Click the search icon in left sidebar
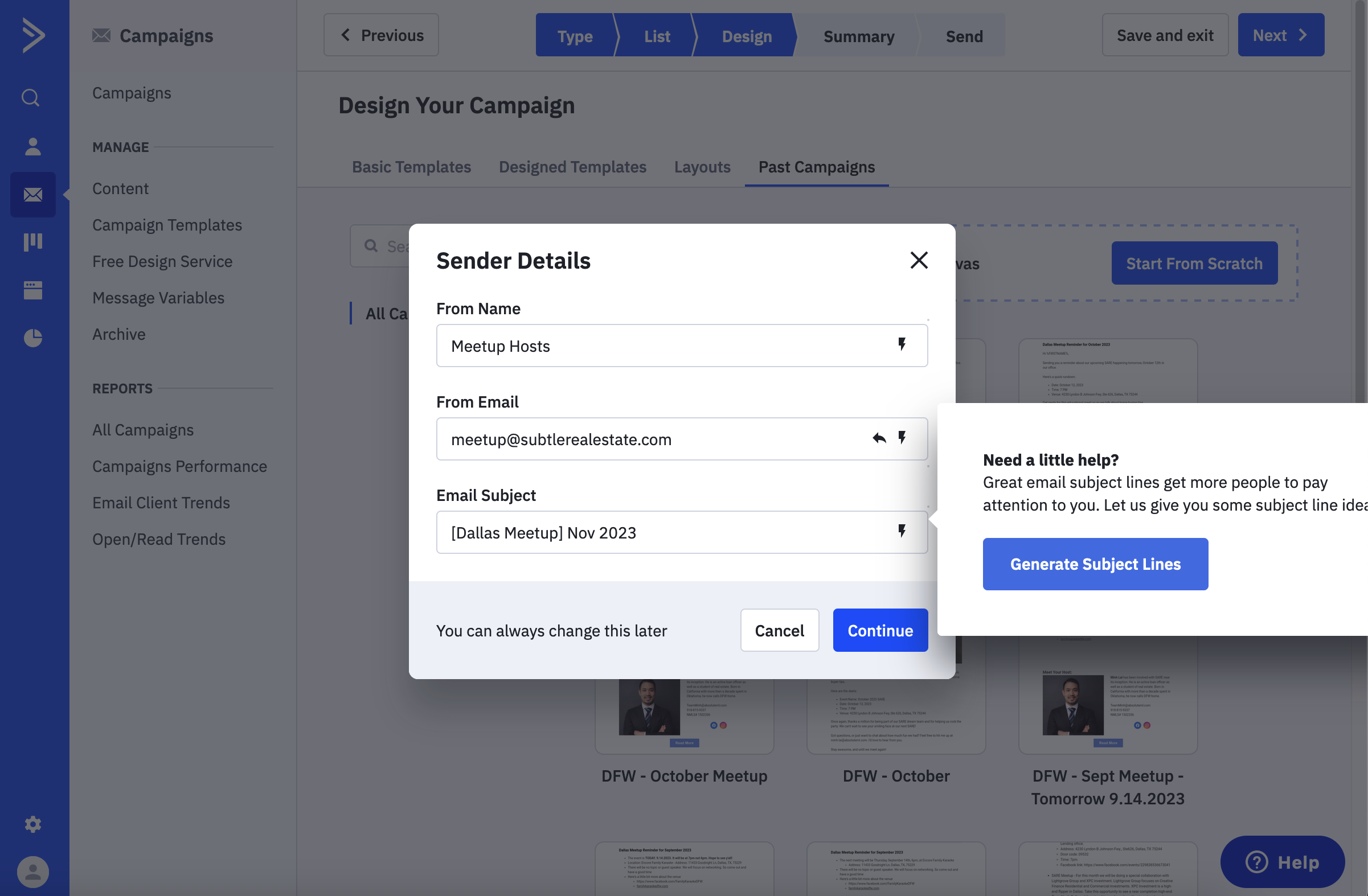Screen dimensions: 1368x896 click(x=31, y=98)
